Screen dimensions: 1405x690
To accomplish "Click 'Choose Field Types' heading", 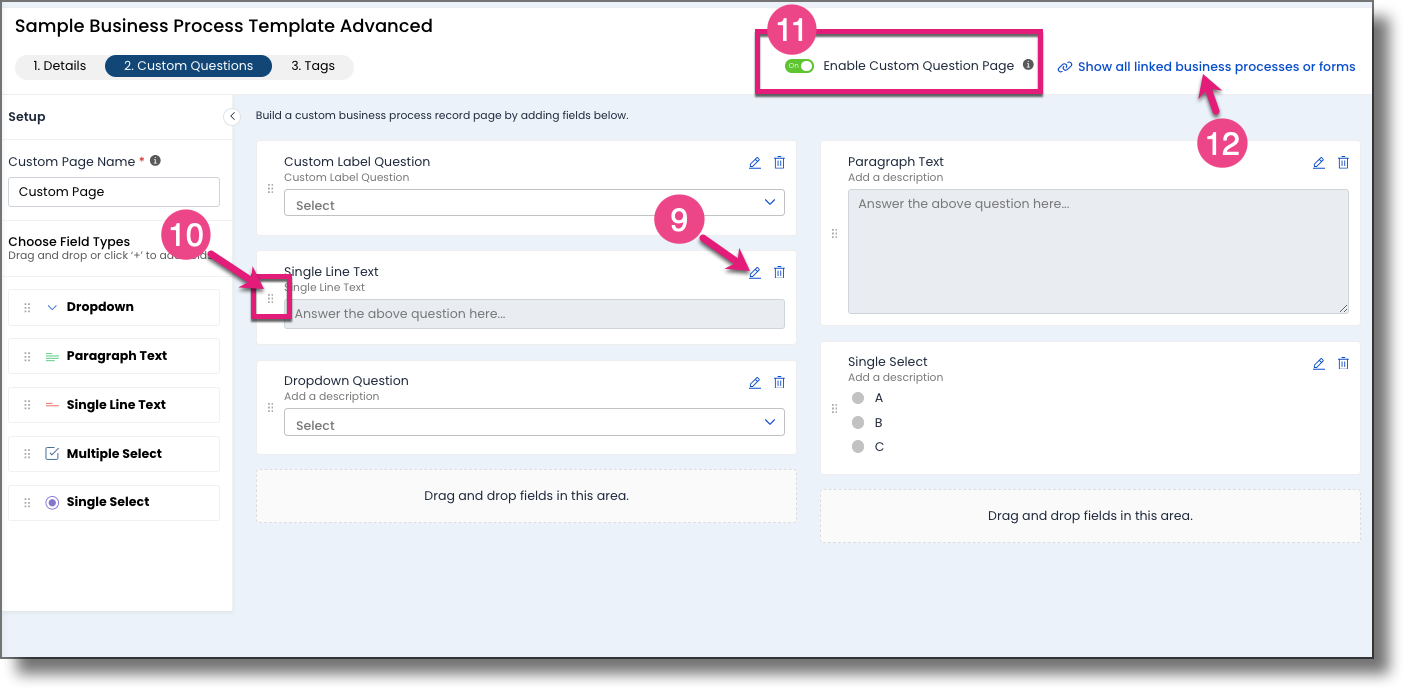I will pyautogui.click(x=69, y=241).
